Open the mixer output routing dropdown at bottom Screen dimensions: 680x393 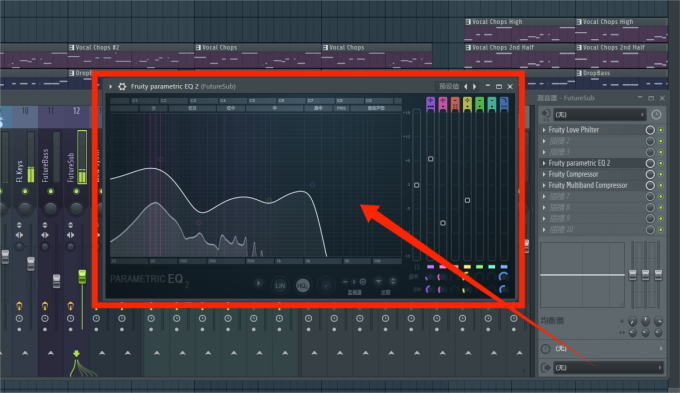(608, 368)
